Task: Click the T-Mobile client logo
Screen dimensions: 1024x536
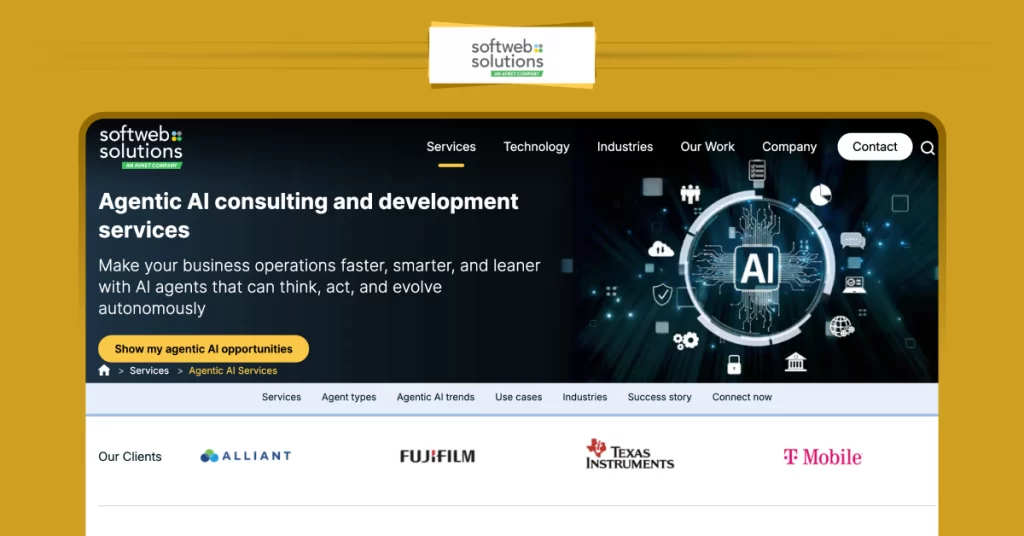Action: point(822,457)
